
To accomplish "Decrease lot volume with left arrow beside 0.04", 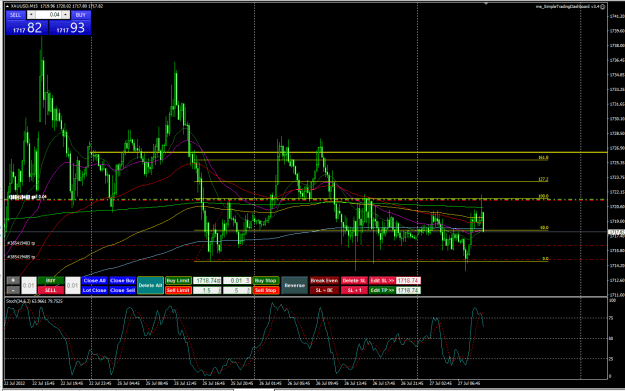I will click(x=31, y=15).
